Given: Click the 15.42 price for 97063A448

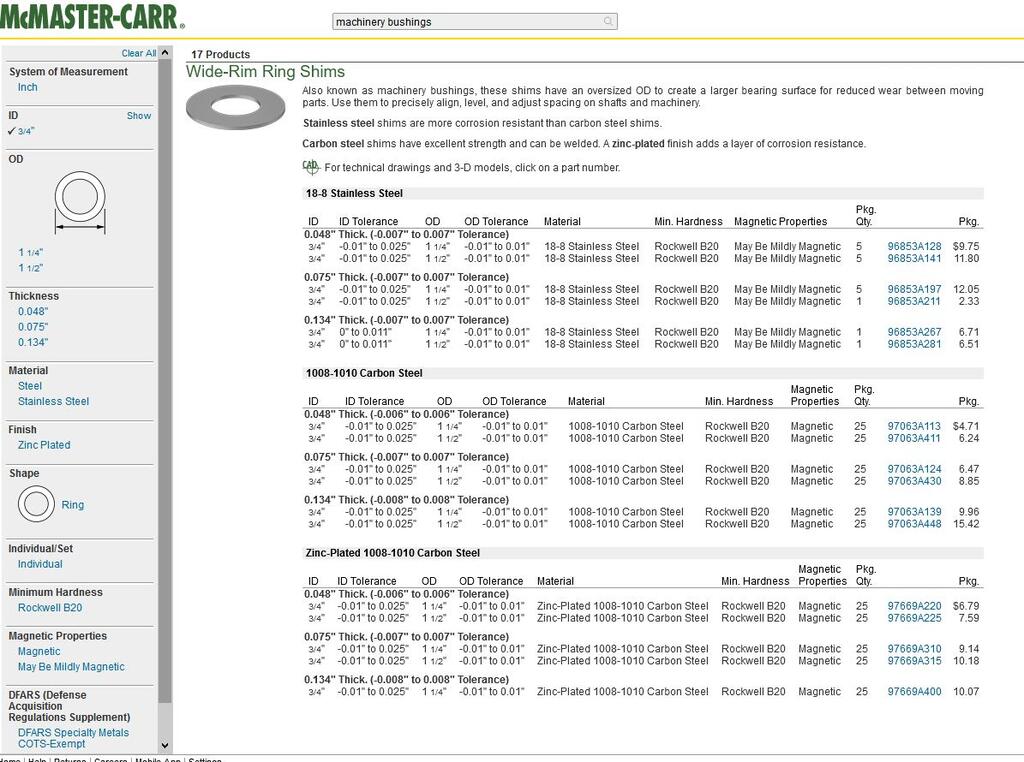Looking at the screenshot, I should [x=966, y=524].
